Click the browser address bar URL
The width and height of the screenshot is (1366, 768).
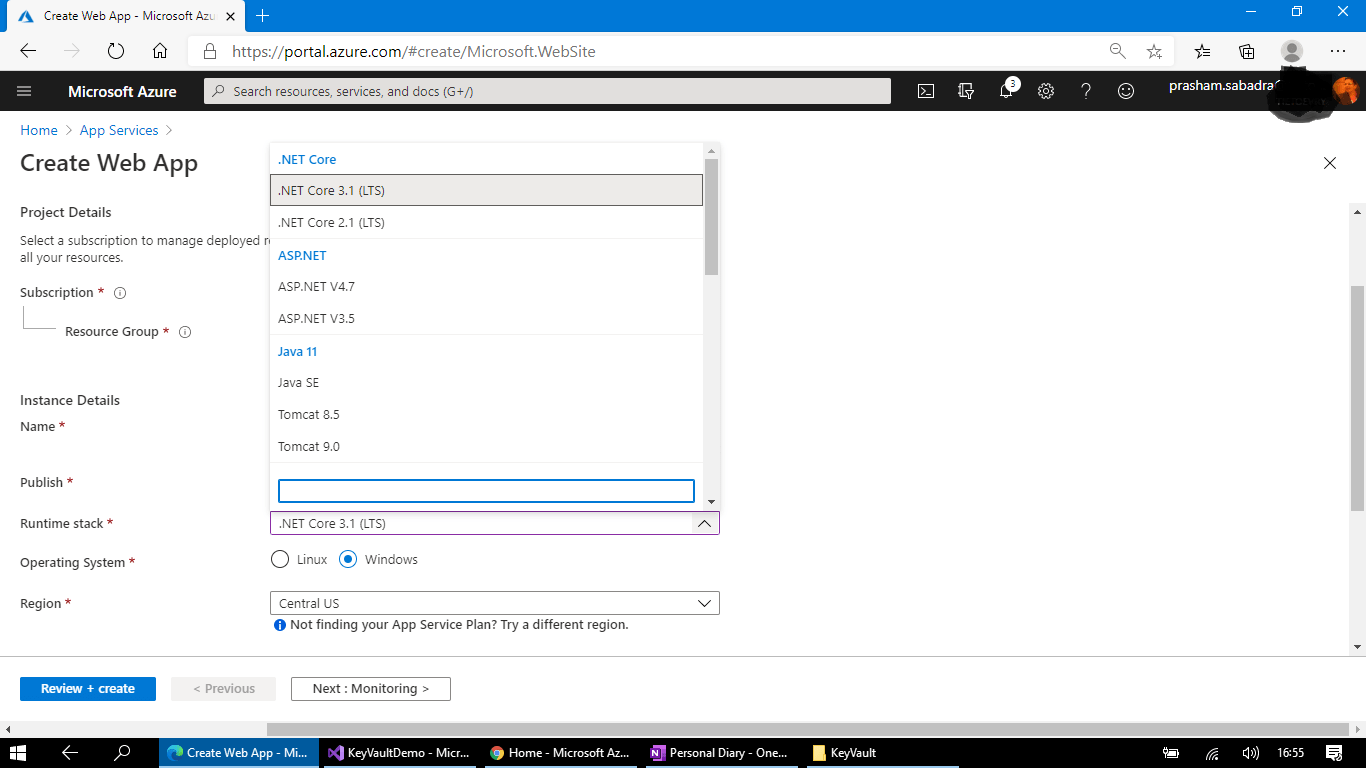[414, 51]
